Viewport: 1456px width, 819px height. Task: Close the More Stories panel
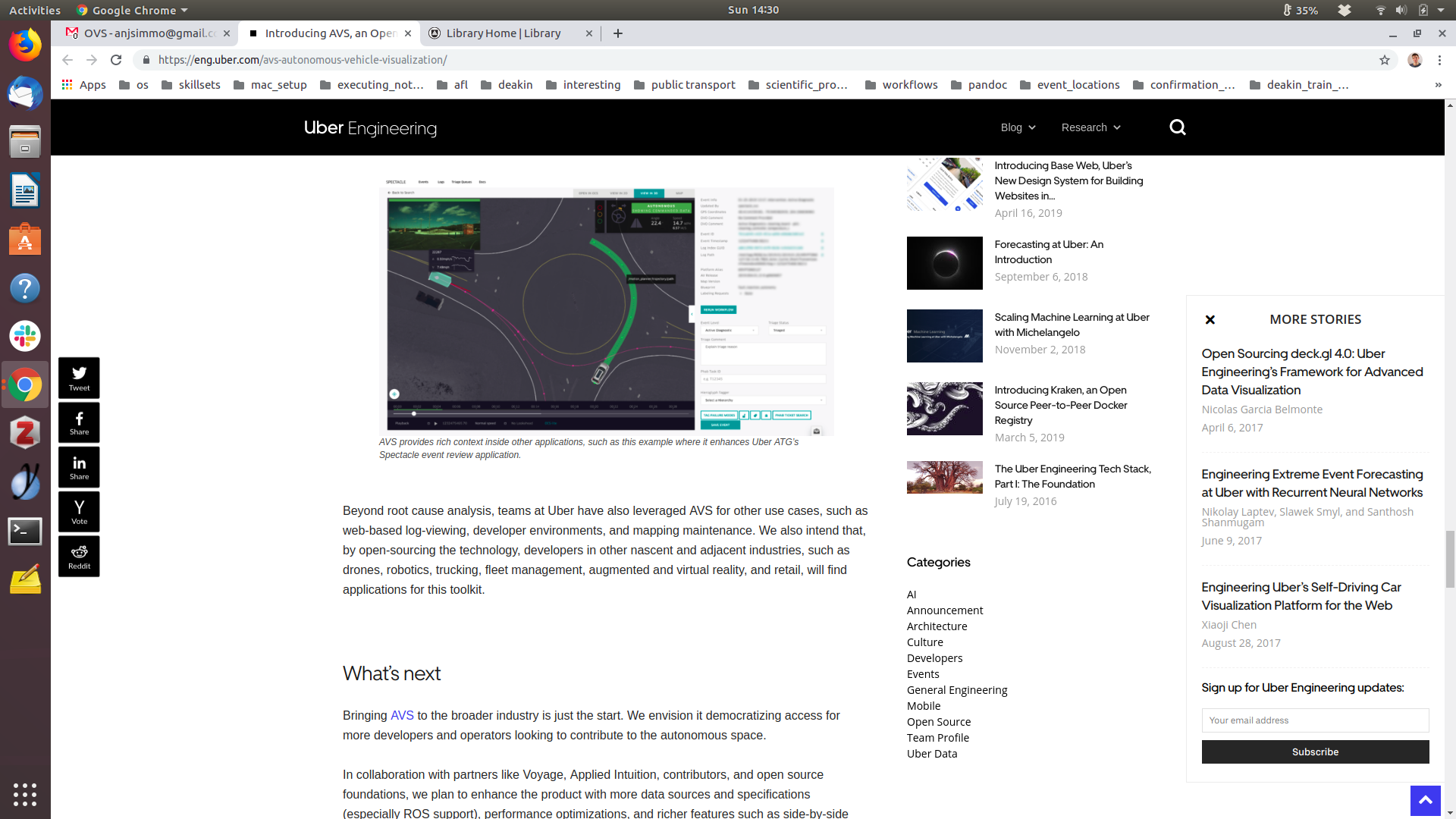pyautogui.click(x=1210, y=320)
